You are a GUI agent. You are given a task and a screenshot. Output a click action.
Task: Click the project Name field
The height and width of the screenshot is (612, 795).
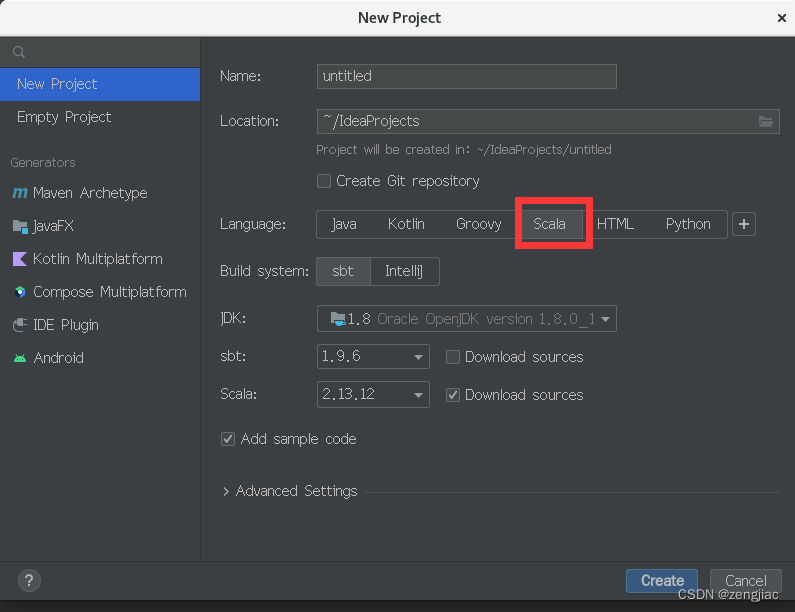(x=466, y=77)
